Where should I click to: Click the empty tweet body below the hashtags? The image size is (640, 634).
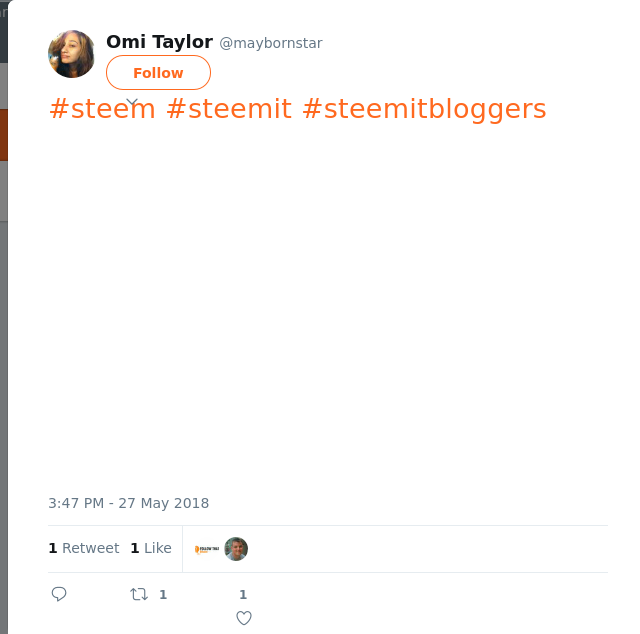(320, 300)
